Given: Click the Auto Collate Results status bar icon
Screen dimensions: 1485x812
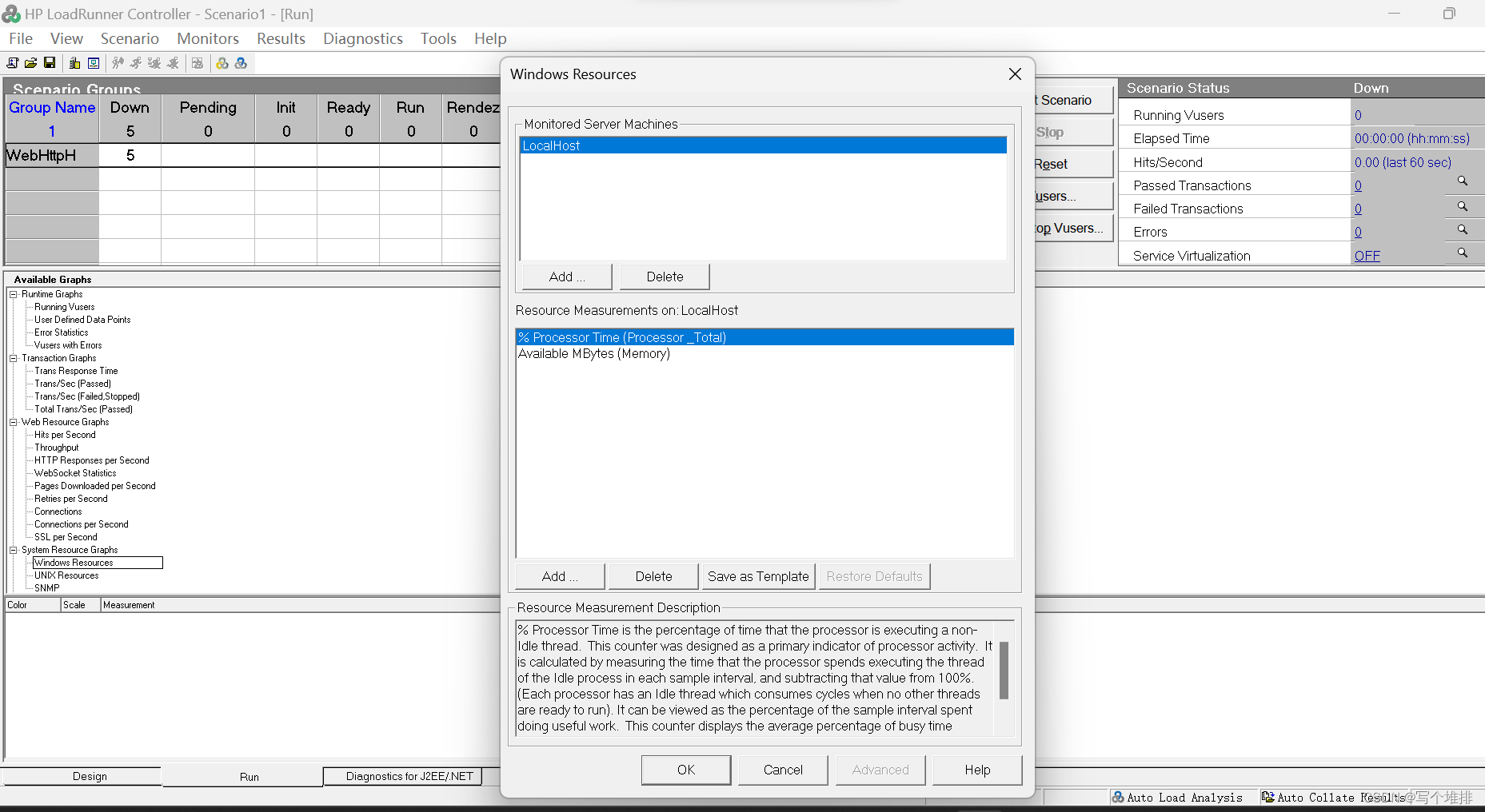Looking at the screenshot, I should tap(1267, 797).
